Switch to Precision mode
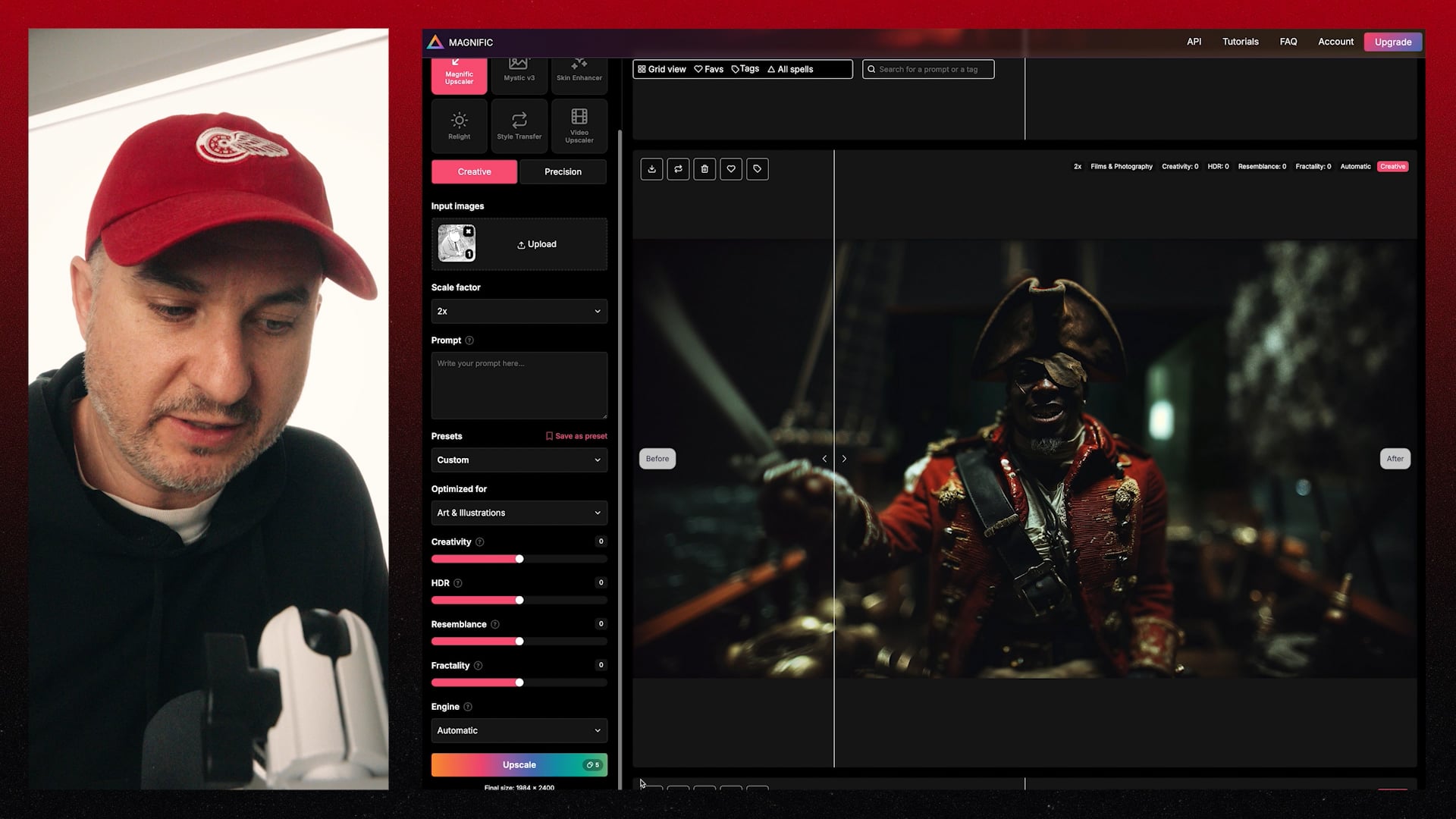Image resolution: width=1456 pixels, height=819 pixels. (x=563, y=172)
